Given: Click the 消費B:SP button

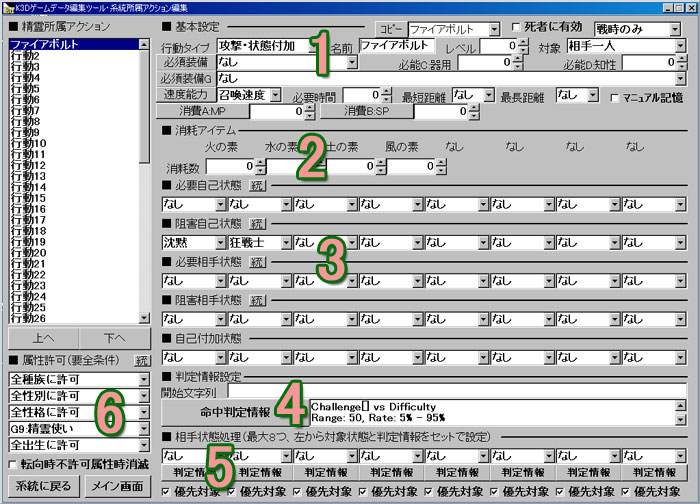Looking at the screenshot, I should point(367,111).
